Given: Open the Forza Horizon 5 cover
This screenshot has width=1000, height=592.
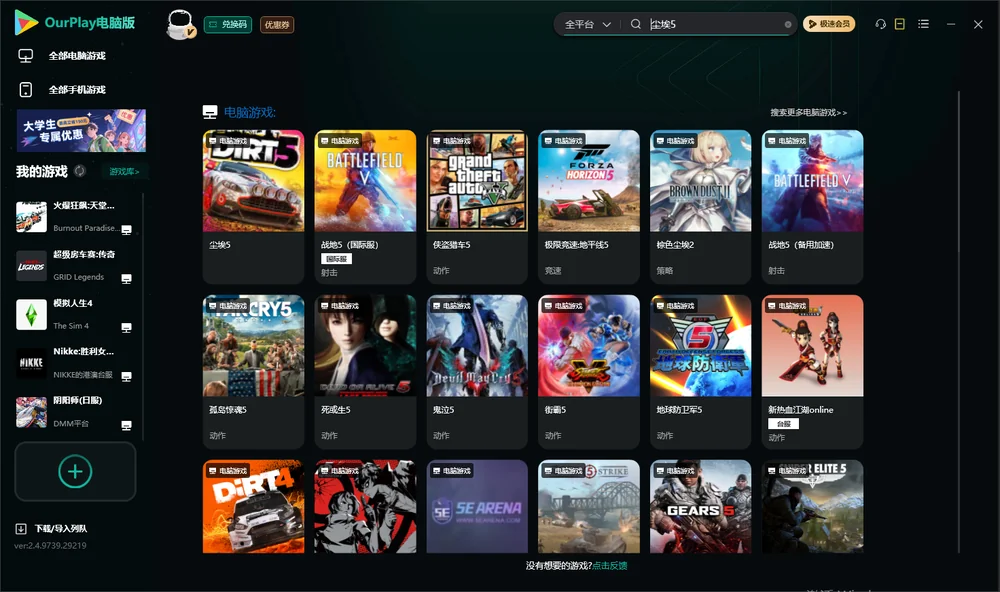Looking at the screenshot, I should click(x=589, y=181).
